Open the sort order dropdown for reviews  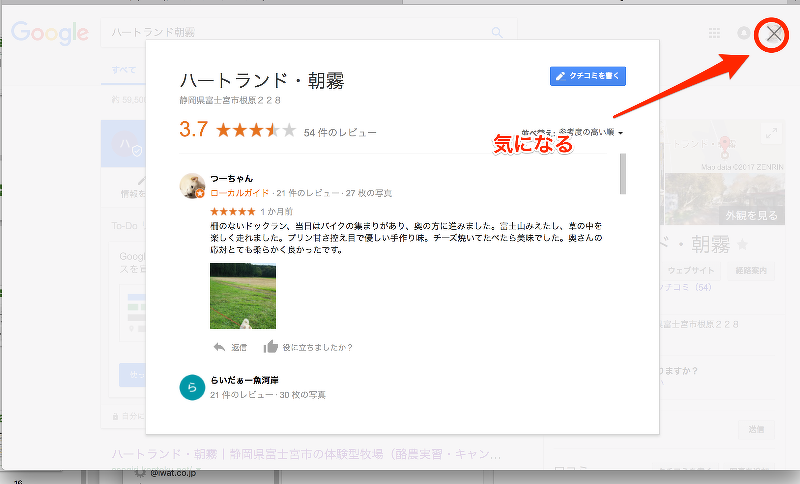pos(573,133)
